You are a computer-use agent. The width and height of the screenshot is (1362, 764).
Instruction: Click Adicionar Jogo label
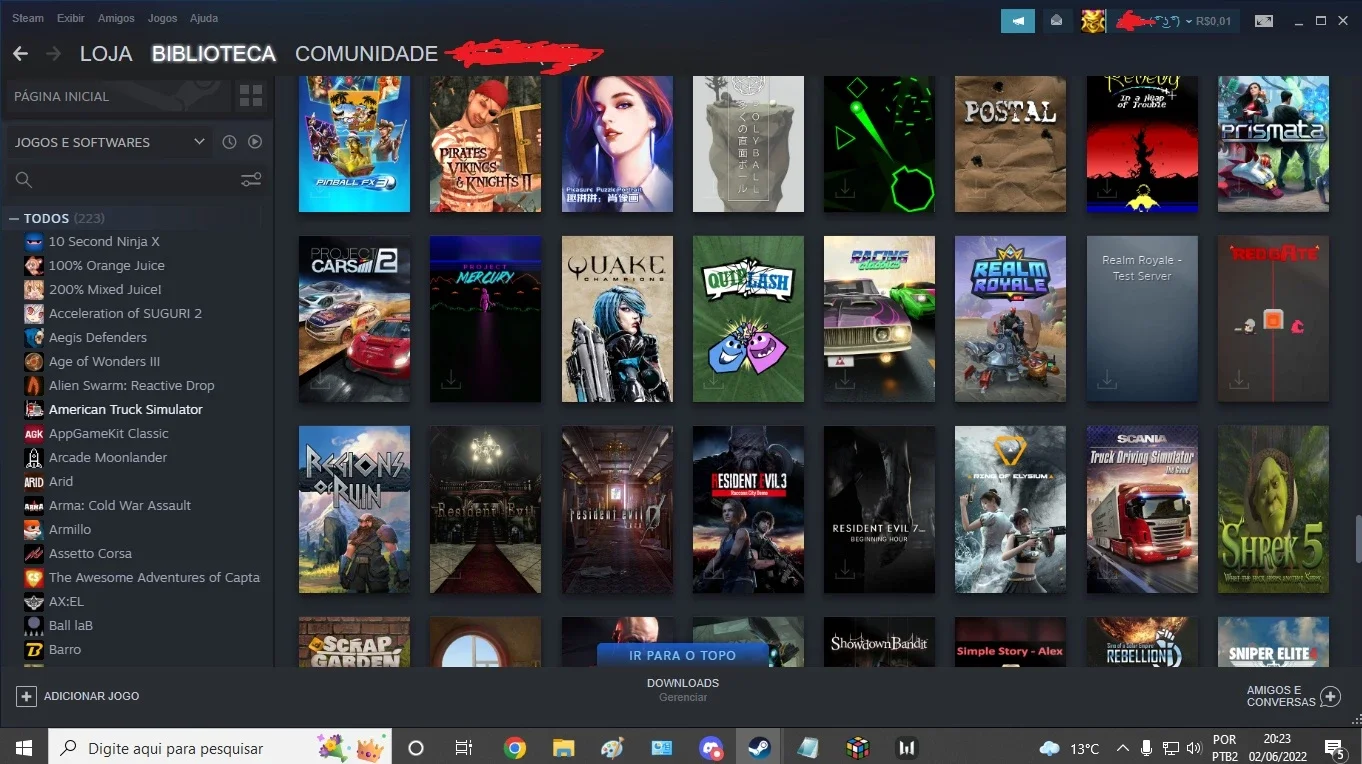click(x=91, y=696)
